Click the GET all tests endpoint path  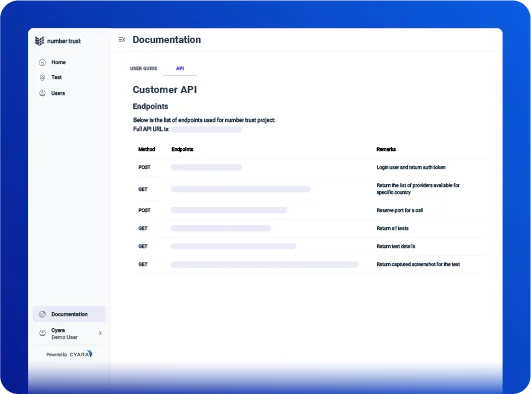click(x=221, y=228)
